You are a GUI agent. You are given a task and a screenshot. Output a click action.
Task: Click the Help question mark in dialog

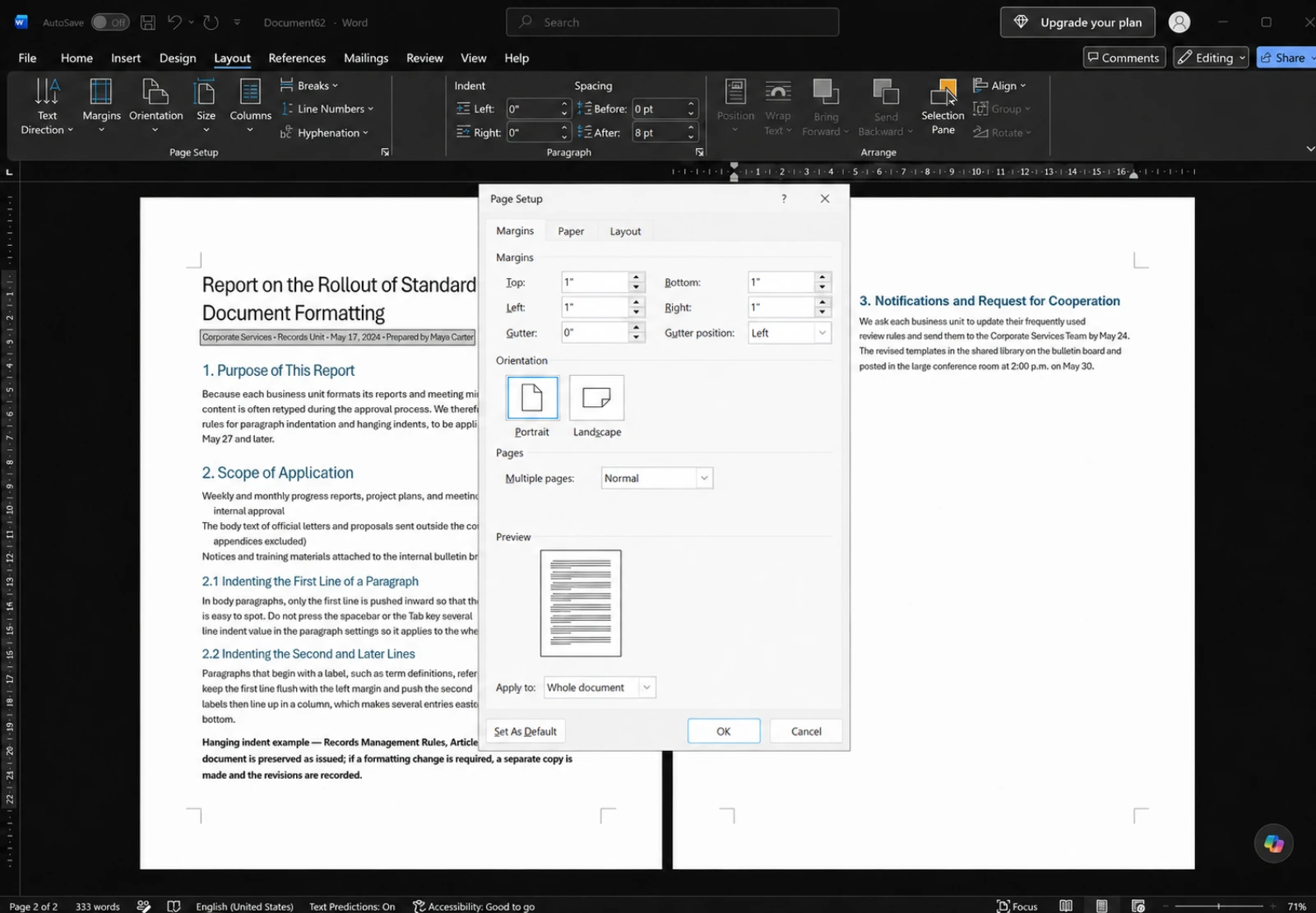click(x=784, y=198)
